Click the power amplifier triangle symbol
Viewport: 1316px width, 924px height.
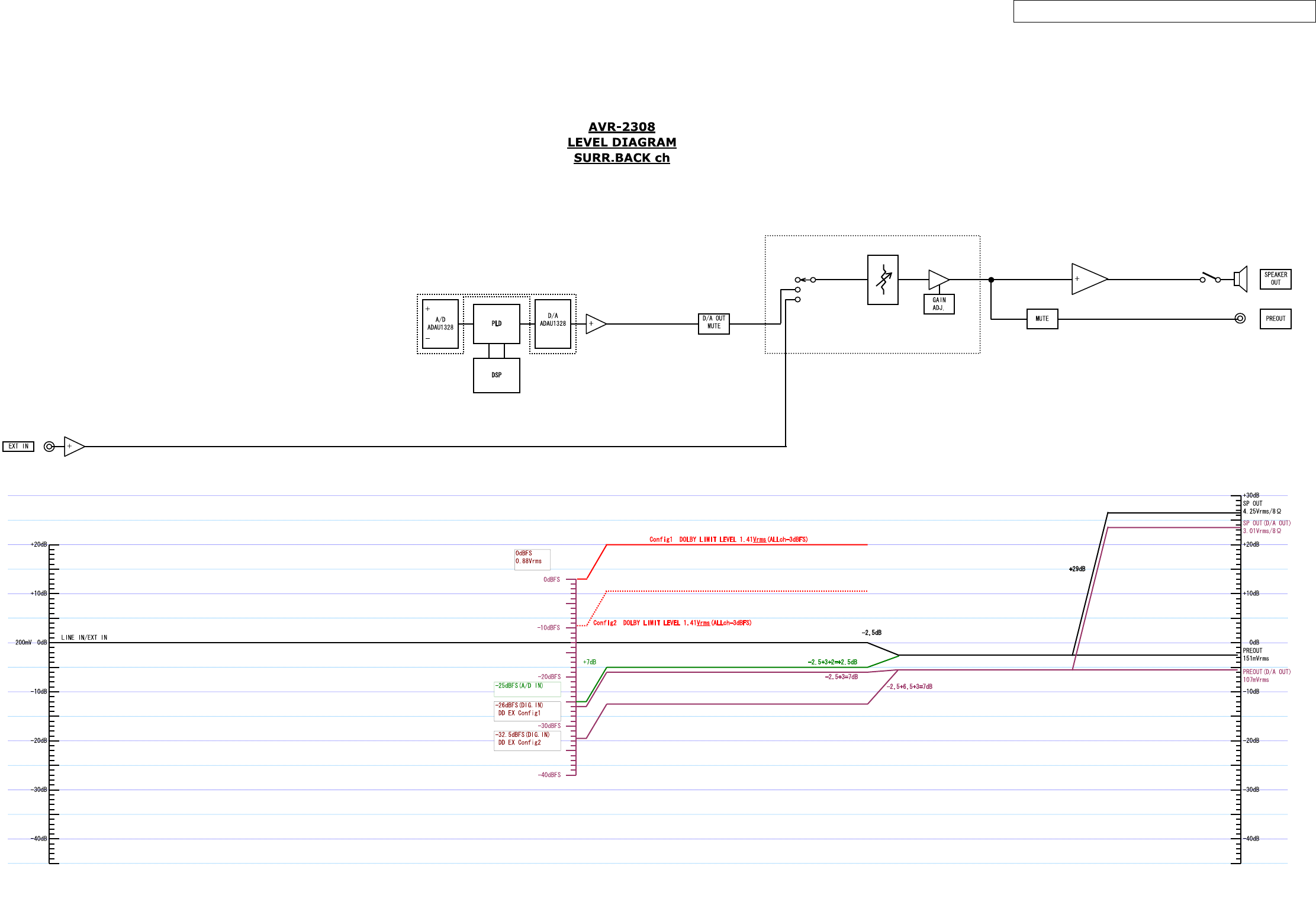(x=1089, y=279)
